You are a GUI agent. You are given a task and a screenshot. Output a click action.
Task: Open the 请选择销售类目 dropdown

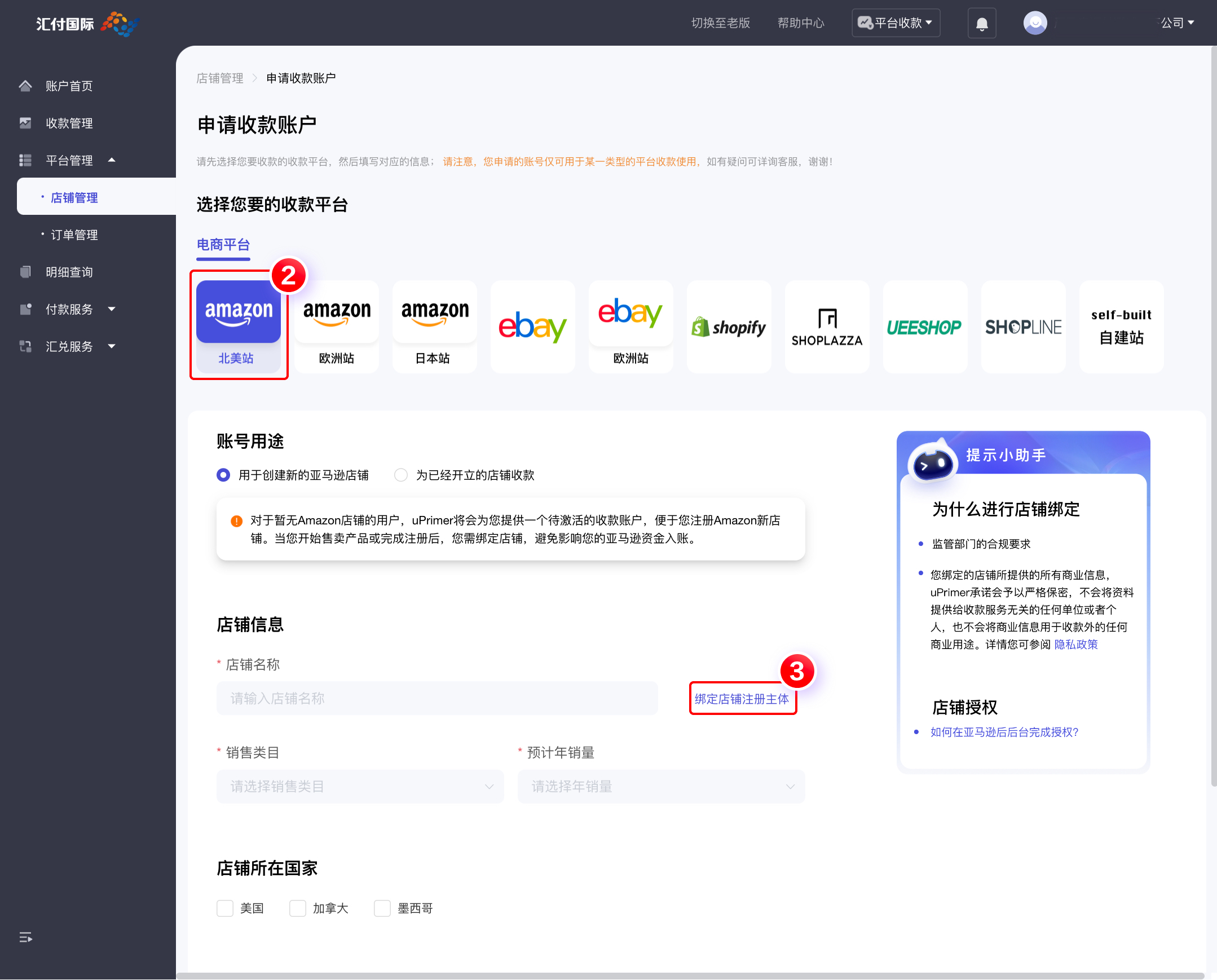click(x=360, y=787)
